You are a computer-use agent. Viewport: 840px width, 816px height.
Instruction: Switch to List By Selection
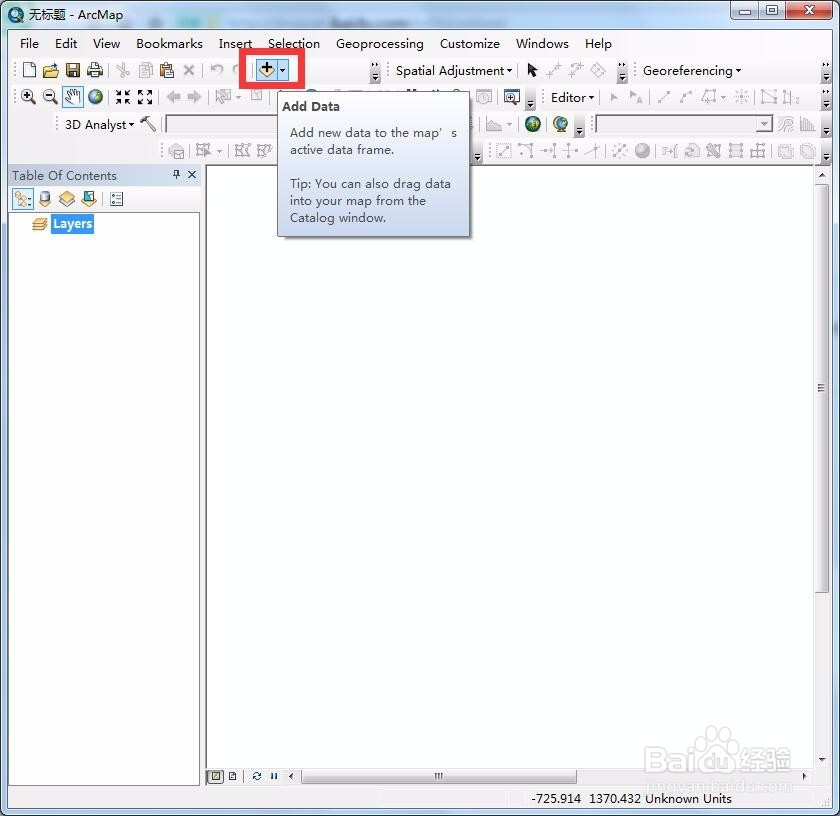click(89, 199)
